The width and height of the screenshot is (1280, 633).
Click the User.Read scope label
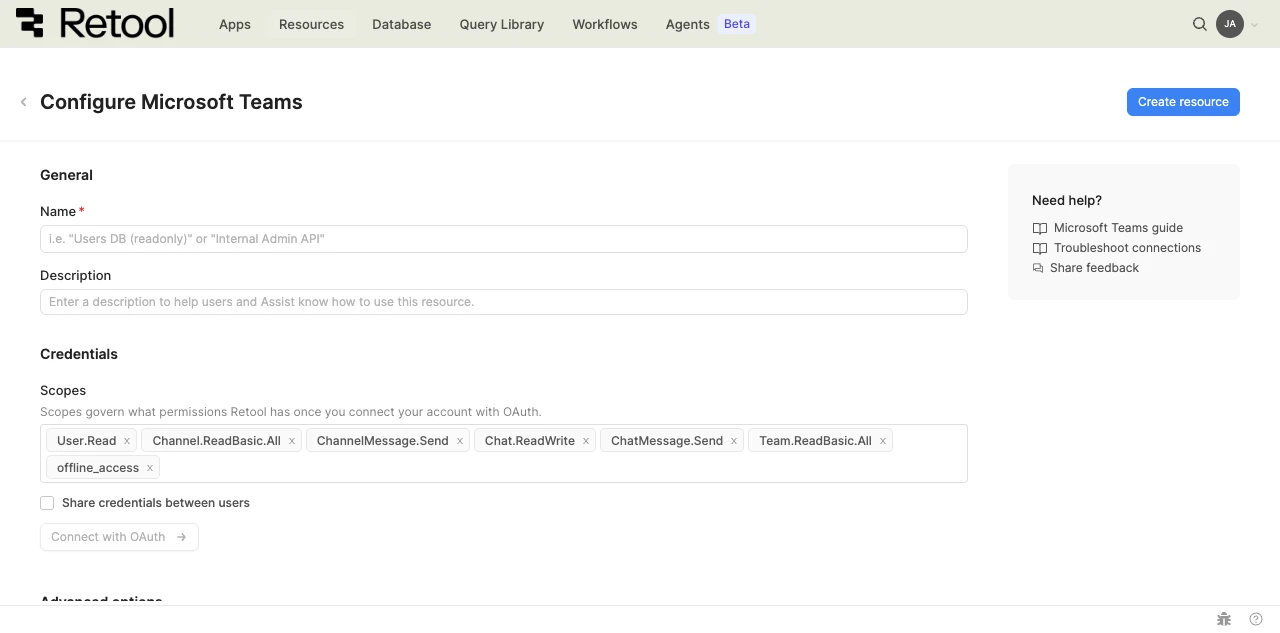click(87, 441)
